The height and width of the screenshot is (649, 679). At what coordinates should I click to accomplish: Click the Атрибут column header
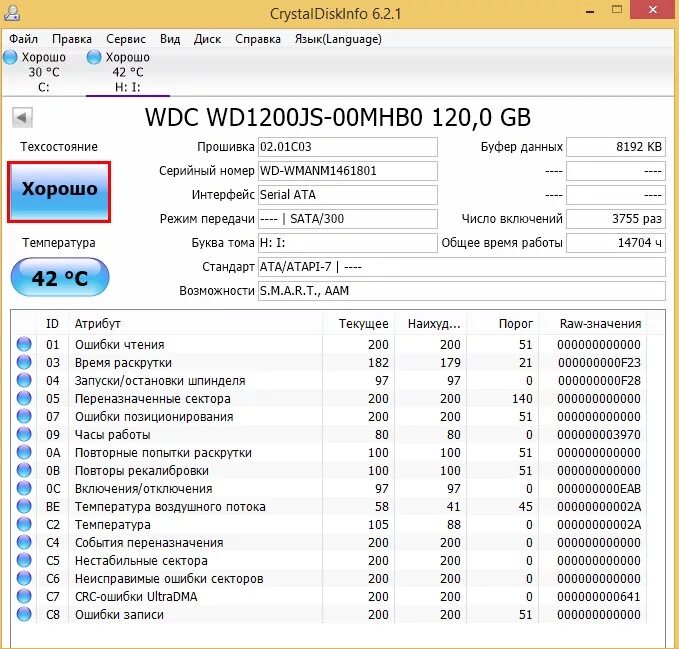click(195, 323)
